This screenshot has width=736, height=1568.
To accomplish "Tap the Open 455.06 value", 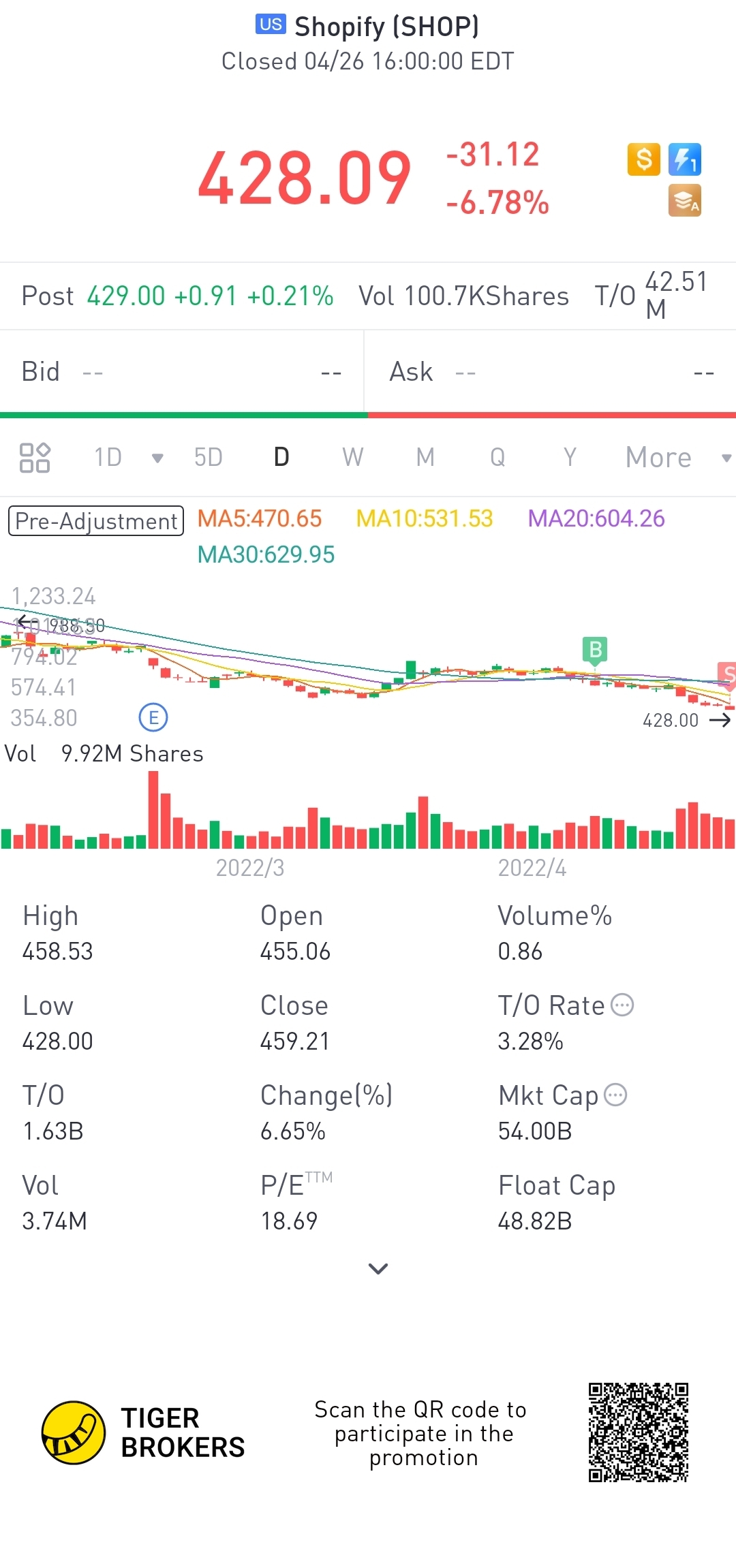I will [295, 951].
